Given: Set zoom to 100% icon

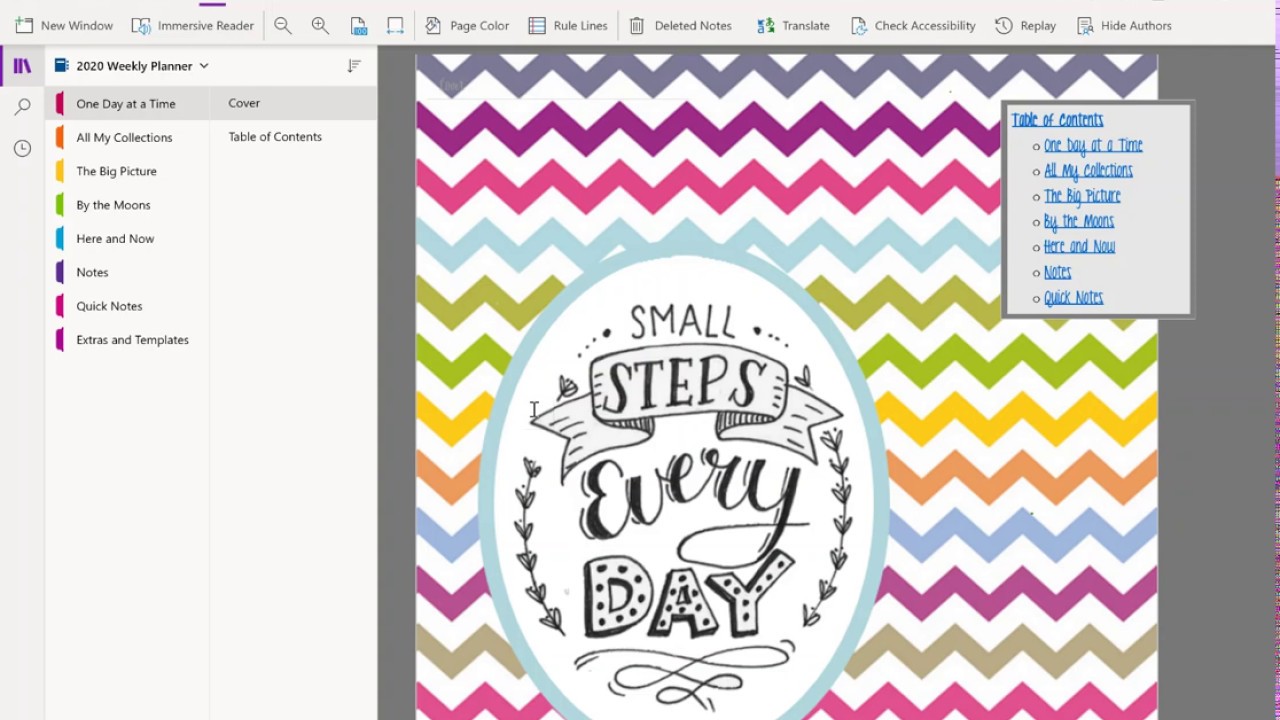Looking at the screenshot, I should pos(358,25).
